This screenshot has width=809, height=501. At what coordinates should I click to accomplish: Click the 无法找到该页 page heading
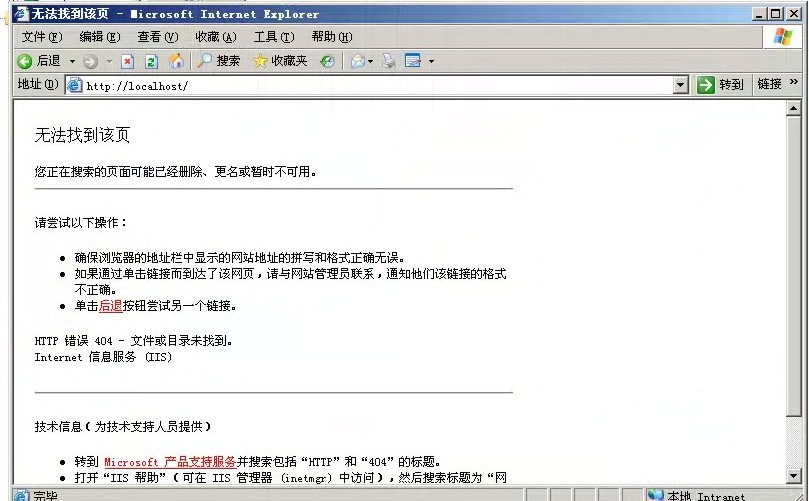point(82,135)
